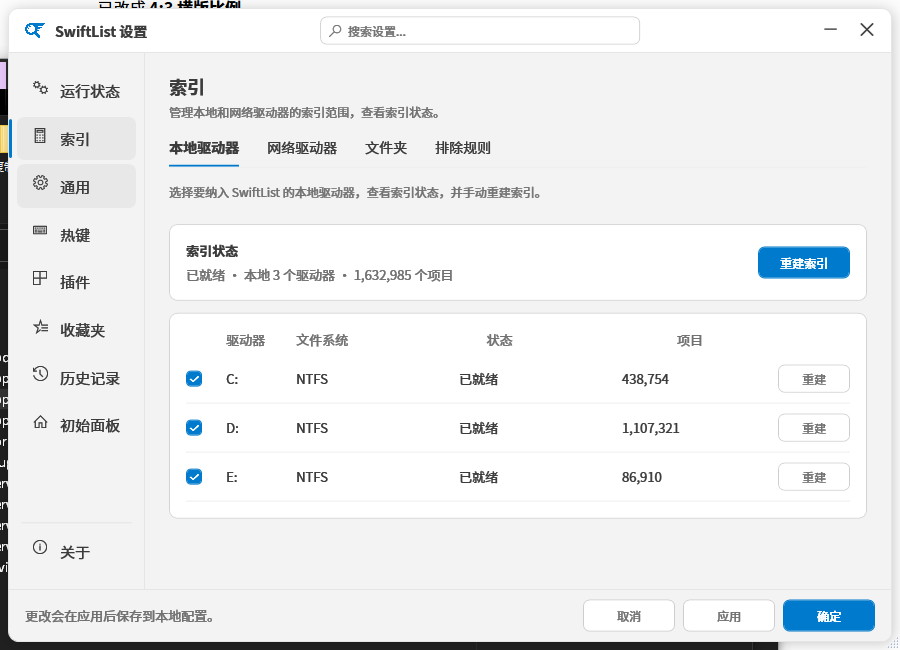Click the blue 重建索引 button
The height and width of the screenshot is (650, 900).
804,263
